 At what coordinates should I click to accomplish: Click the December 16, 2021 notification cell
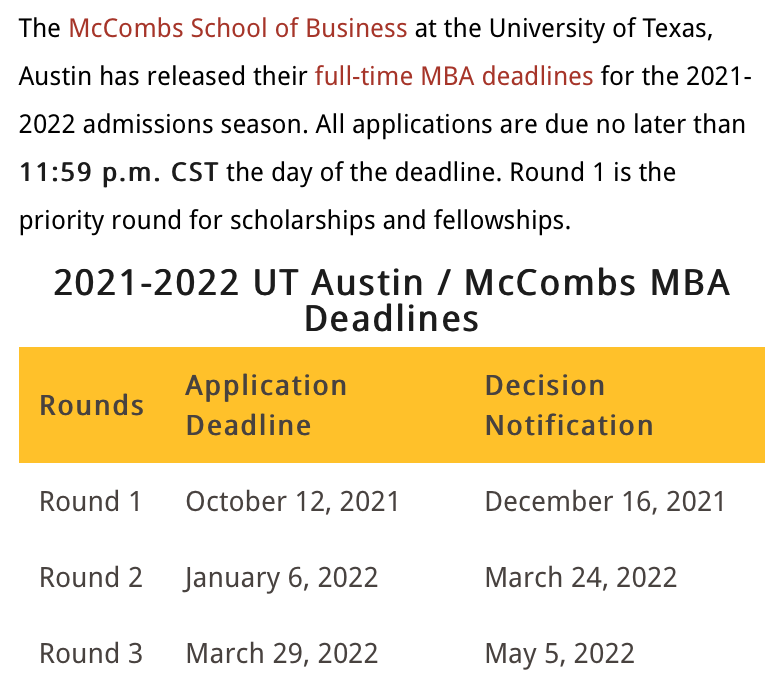[x=605, y=502]
